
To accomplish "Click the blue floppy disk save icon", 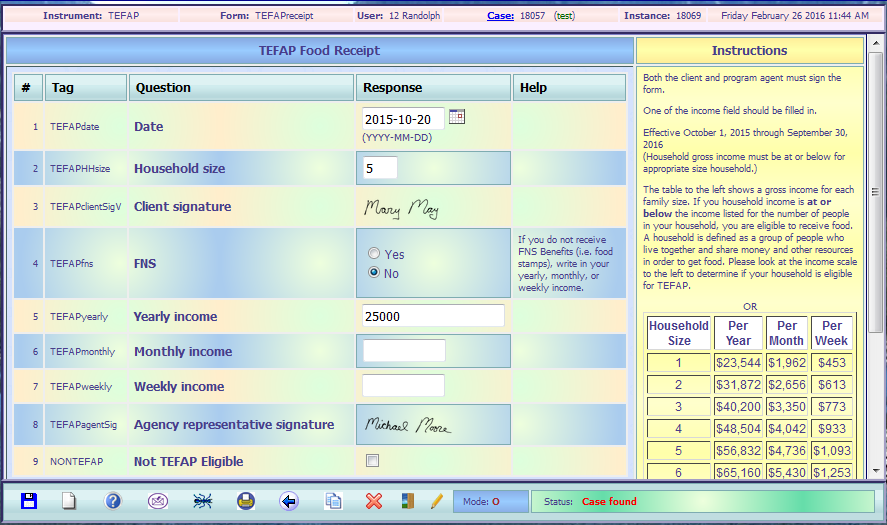I will (x=29, y=501).
